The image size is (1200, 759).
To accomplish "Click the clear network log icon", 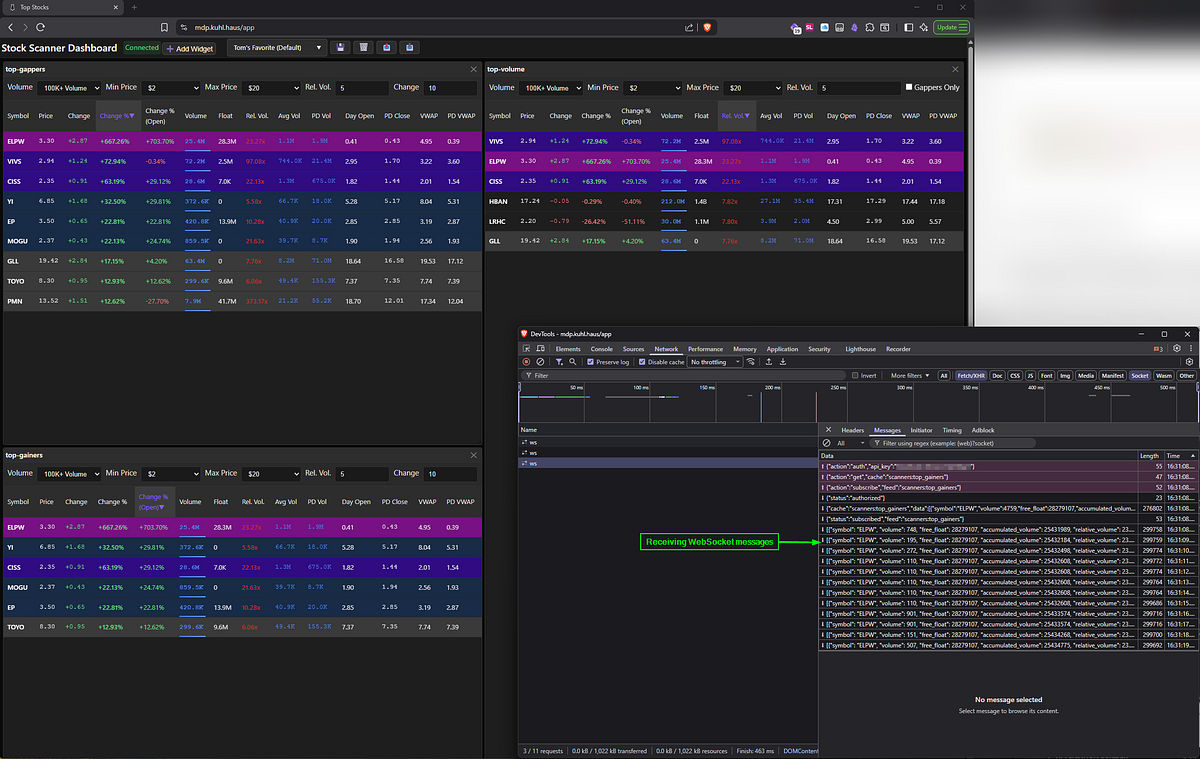I will (540, 362).
